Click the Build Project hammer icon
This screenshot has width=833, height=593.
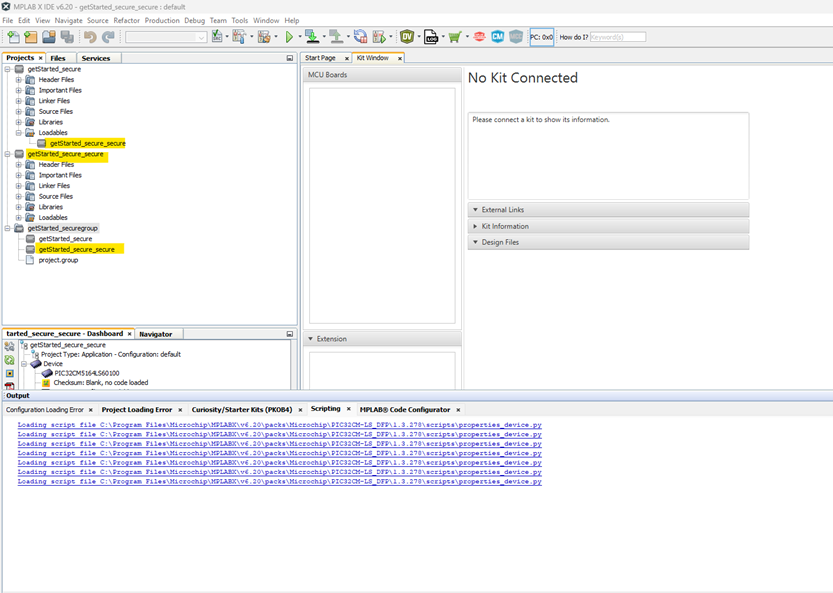(x=239, y=36)
